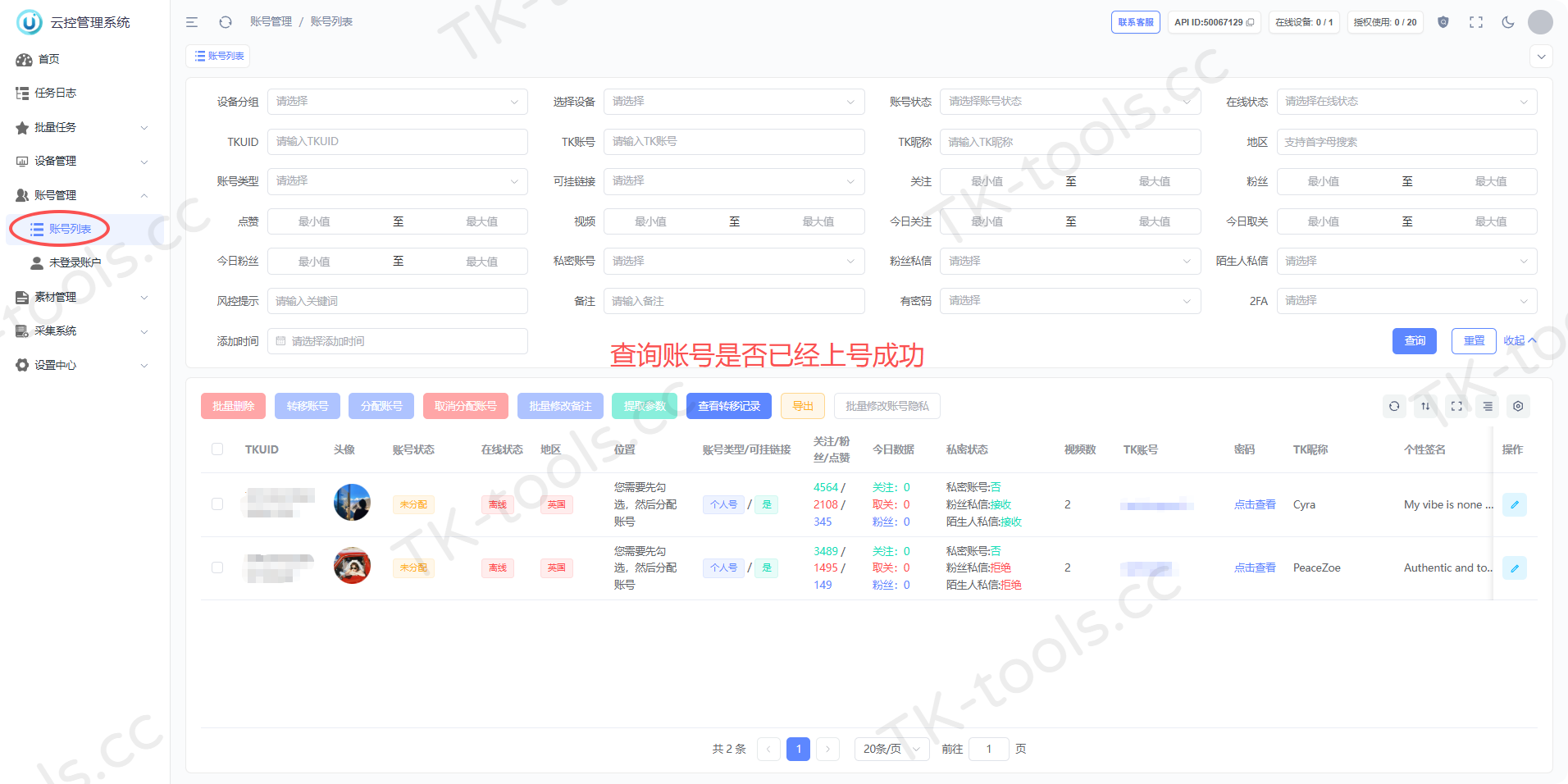Screen dimensions: 1568x784
Task: Open the 20条/页 page size selector
Action: (892, 749)
